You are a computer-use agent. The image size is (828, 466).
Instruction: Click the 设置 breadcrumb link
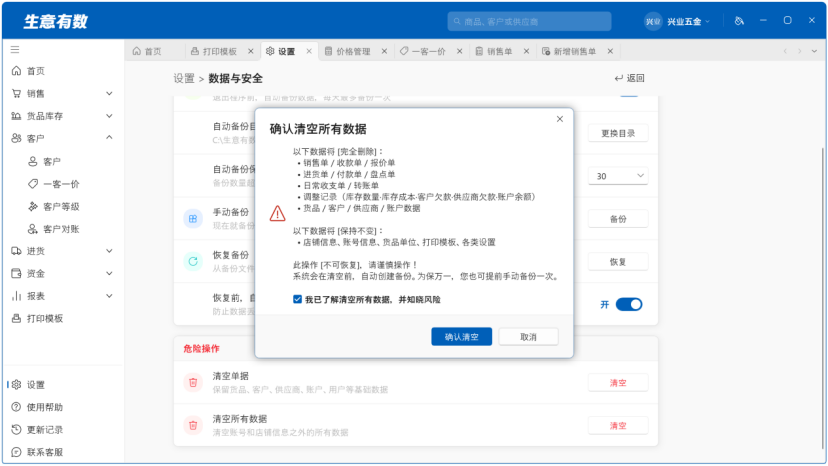pos(184,79)
